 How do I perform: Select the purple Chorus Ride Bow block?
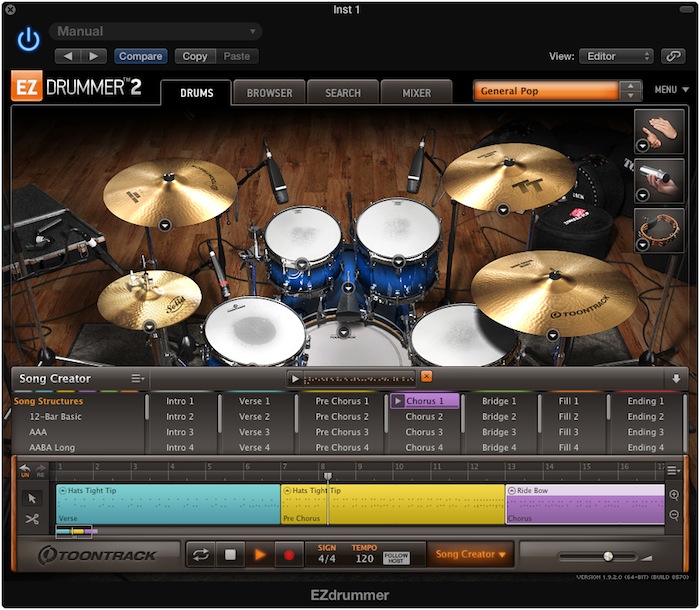tap(585, 504)
